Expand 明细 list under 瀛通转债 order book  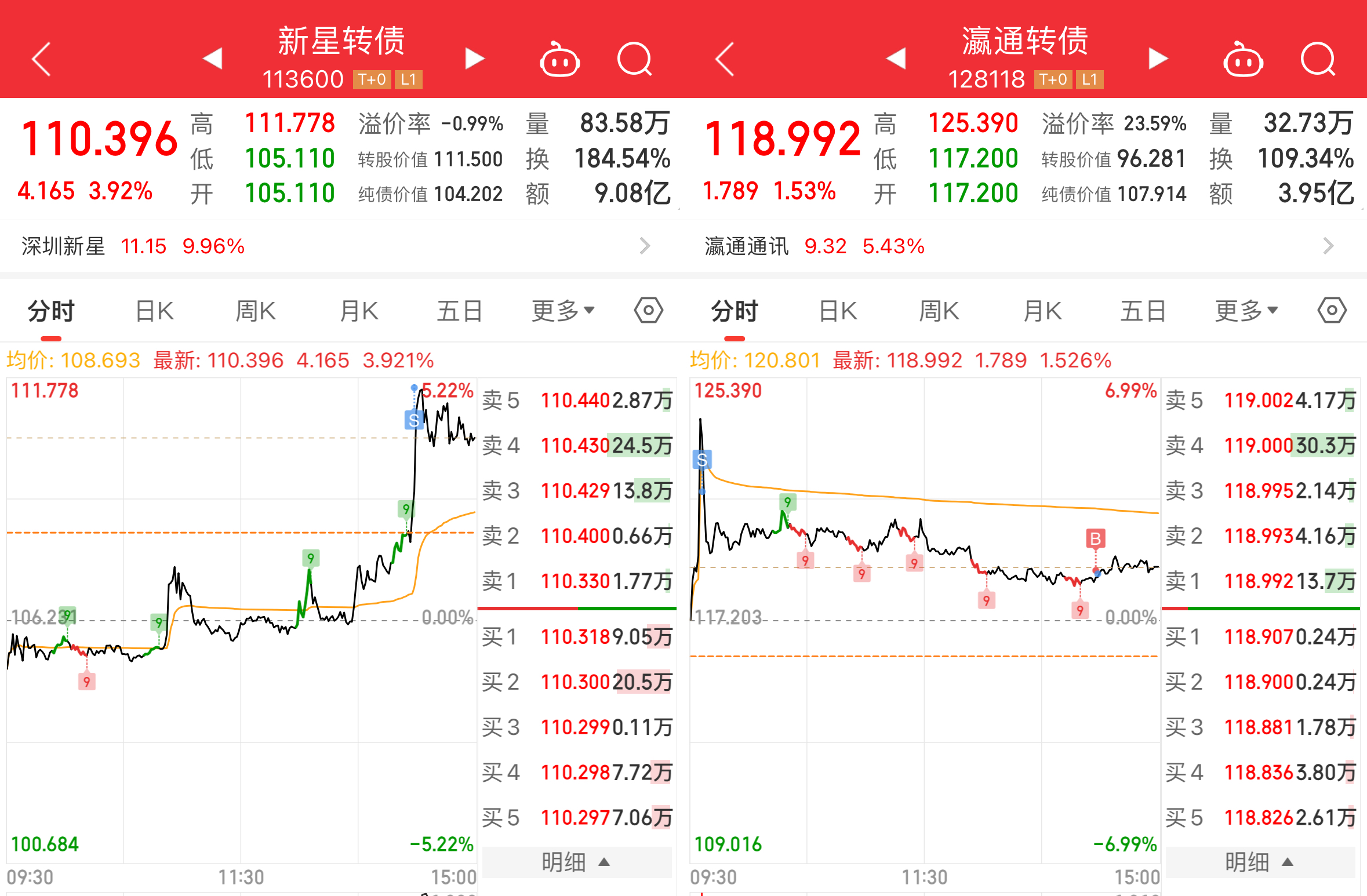click(1259, 862)
